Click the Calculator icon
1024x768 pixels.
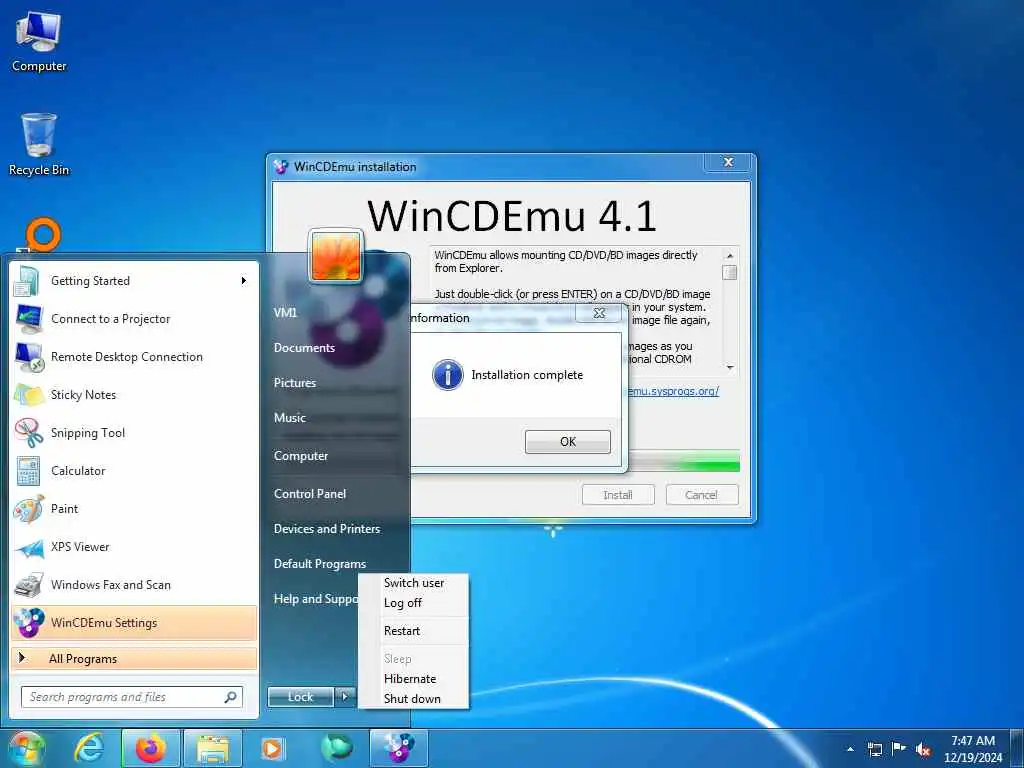28,470
